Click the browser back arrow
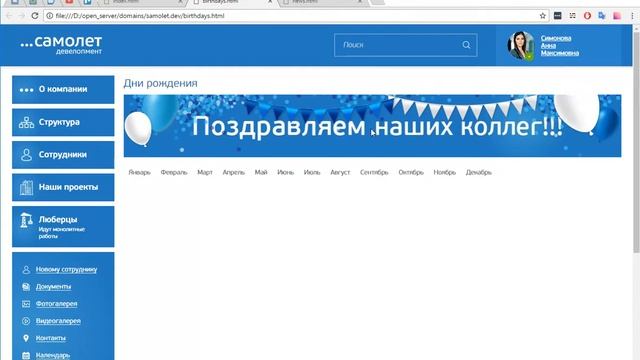 click(9, 16)
